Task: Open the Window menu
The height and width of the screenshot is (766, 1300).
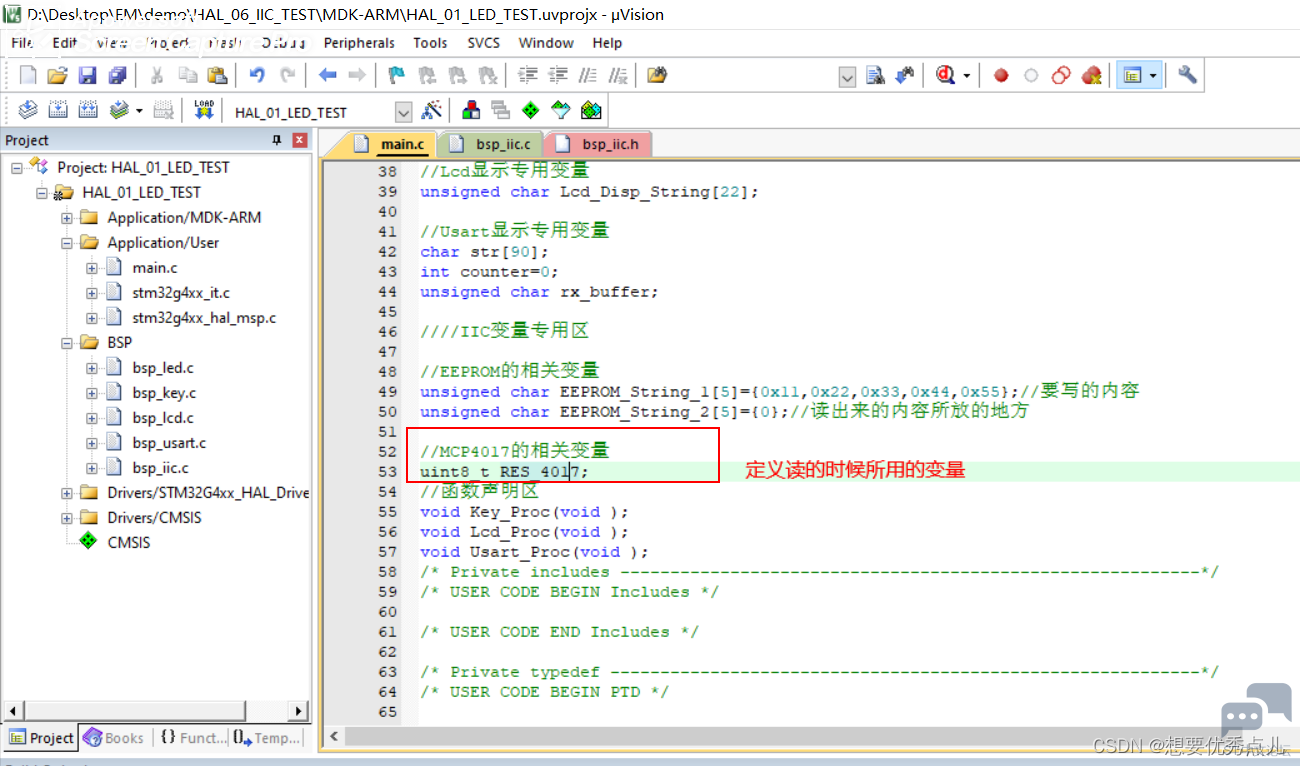Action: click(546, 43)
